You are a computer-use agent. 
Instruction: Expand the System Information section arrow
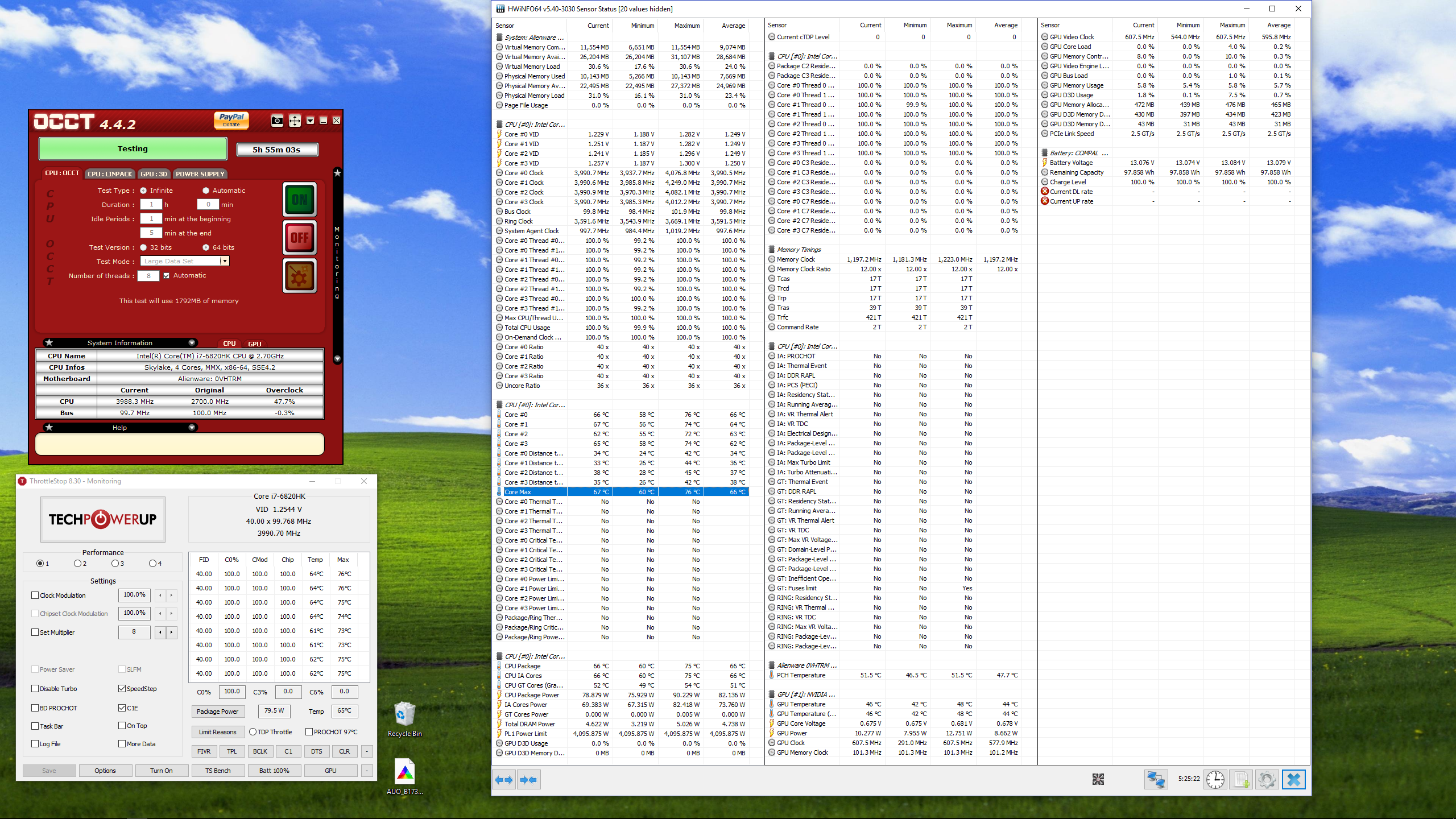(192, 342)
